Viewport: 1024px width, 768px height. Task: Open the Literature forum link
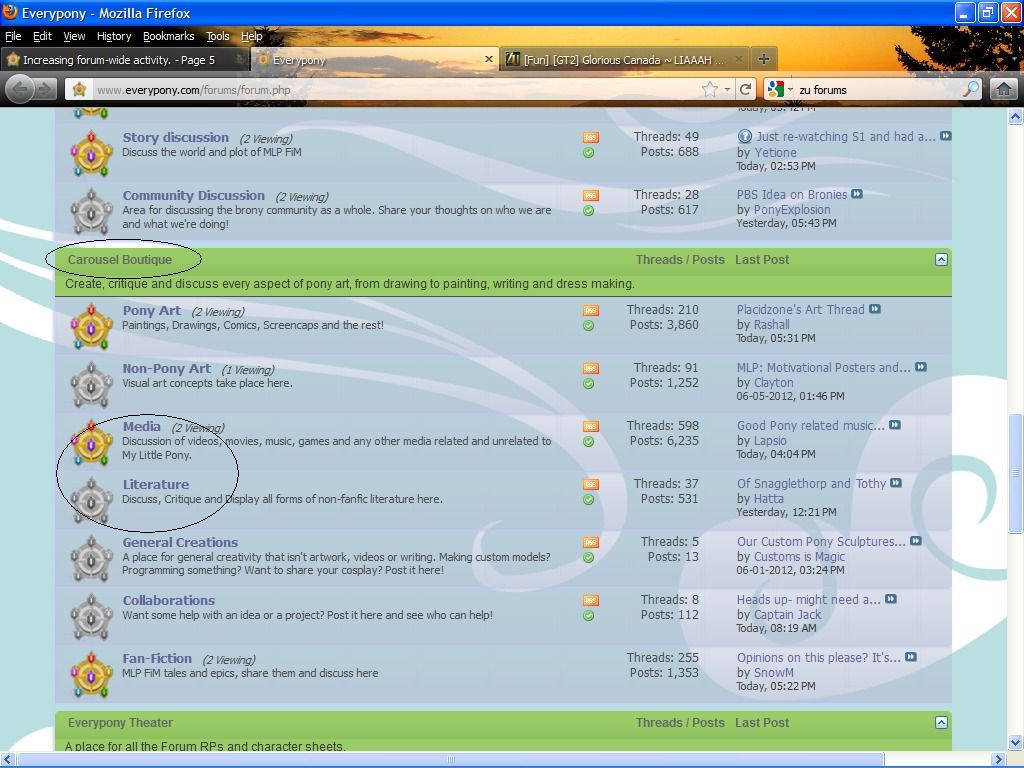click(155, 485)
